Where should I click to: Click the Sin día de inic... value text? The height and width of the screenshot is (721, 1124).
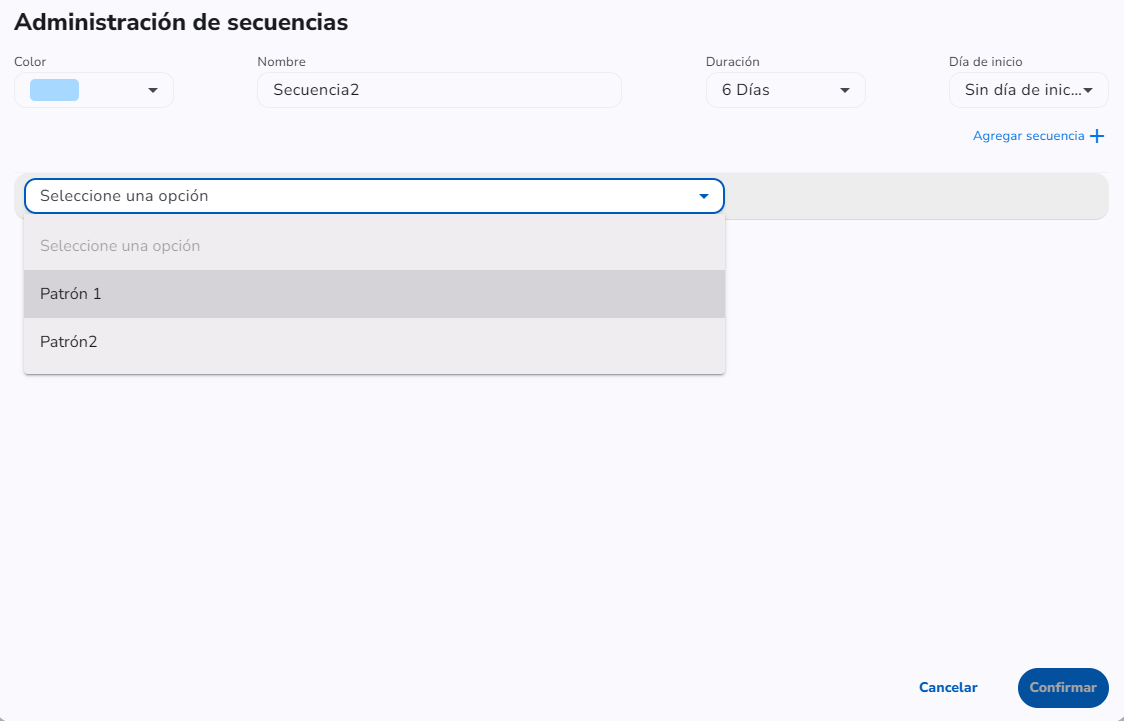coord(1023,90)
